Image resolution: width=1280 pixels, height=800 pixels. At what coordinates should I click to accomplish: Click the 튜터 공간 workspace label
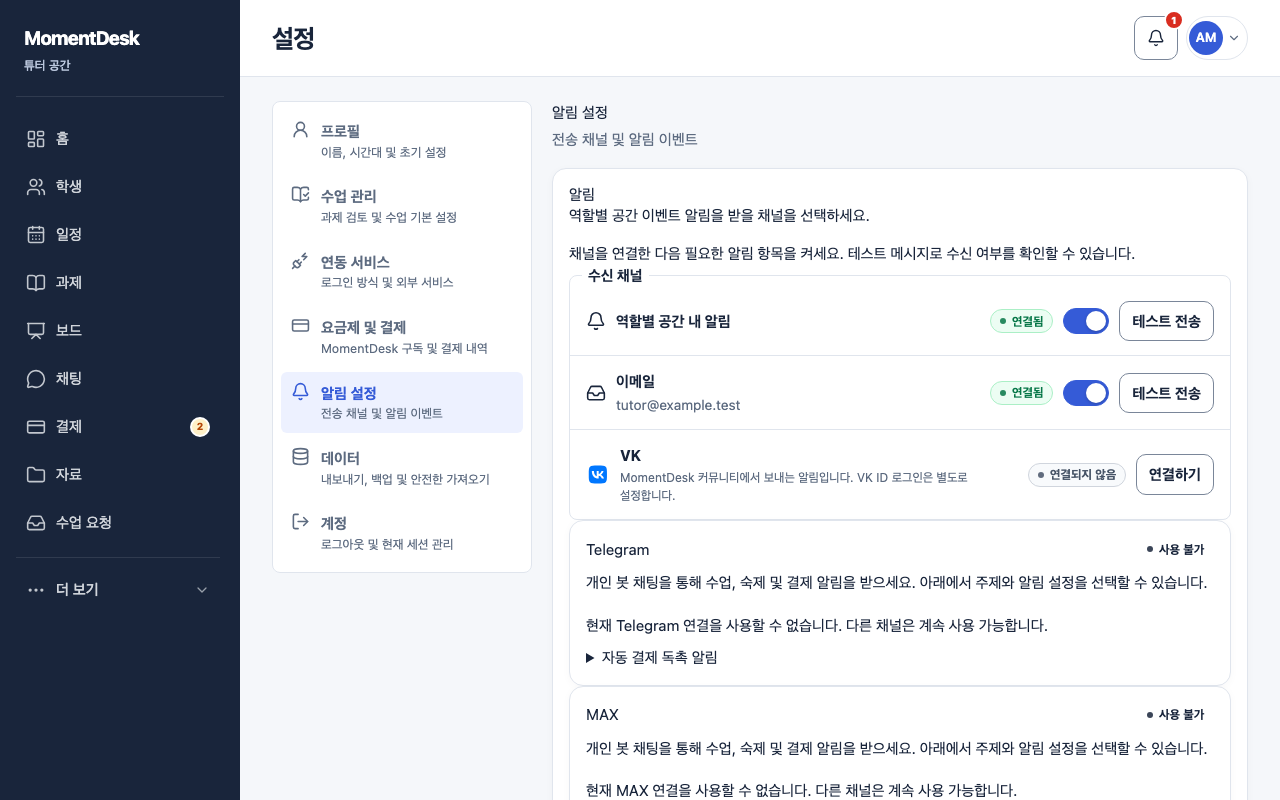[47, 66]
